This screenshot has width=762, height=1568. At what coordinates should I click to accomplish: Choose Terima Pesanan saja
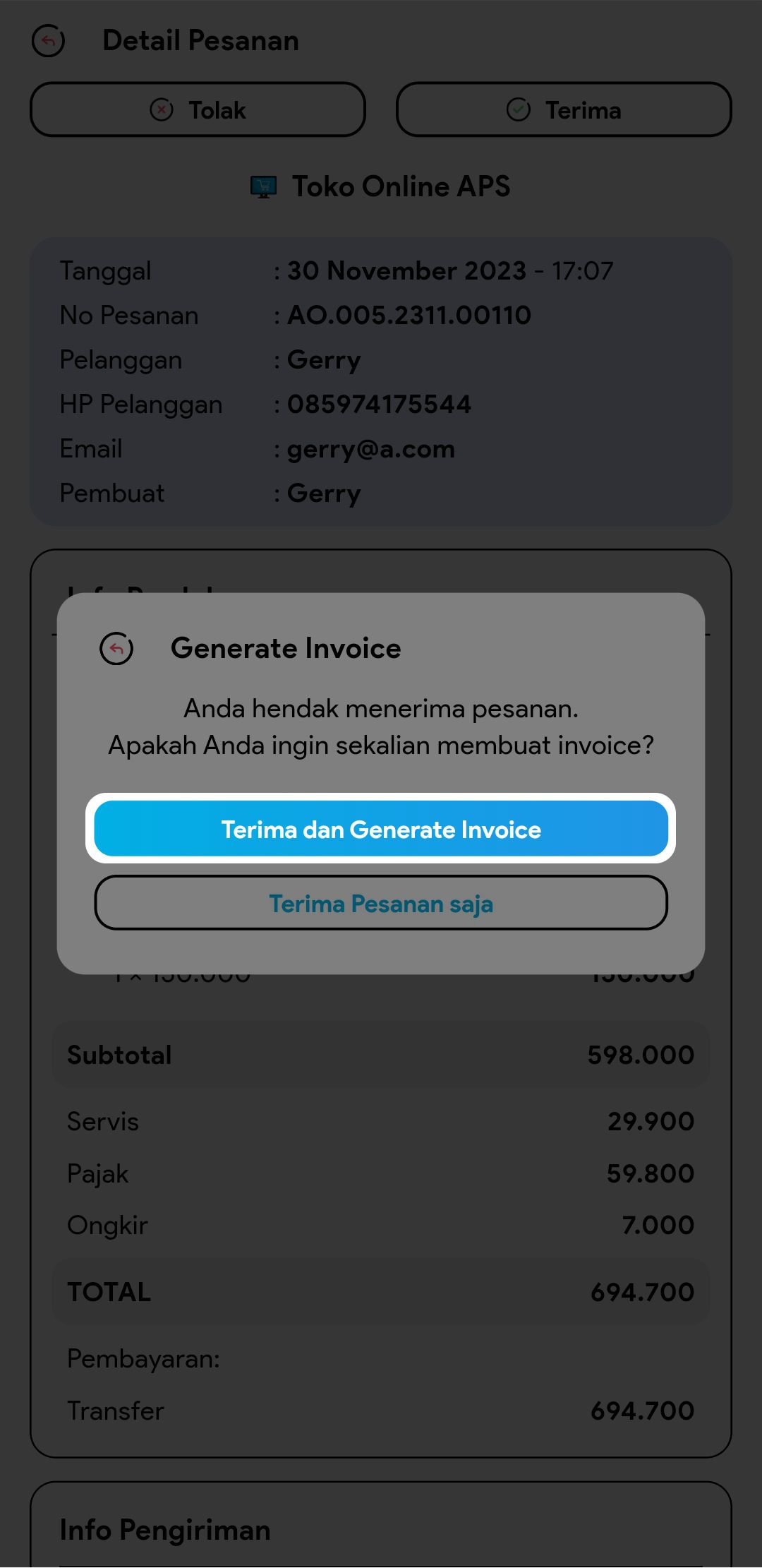(x=381, y=904)
